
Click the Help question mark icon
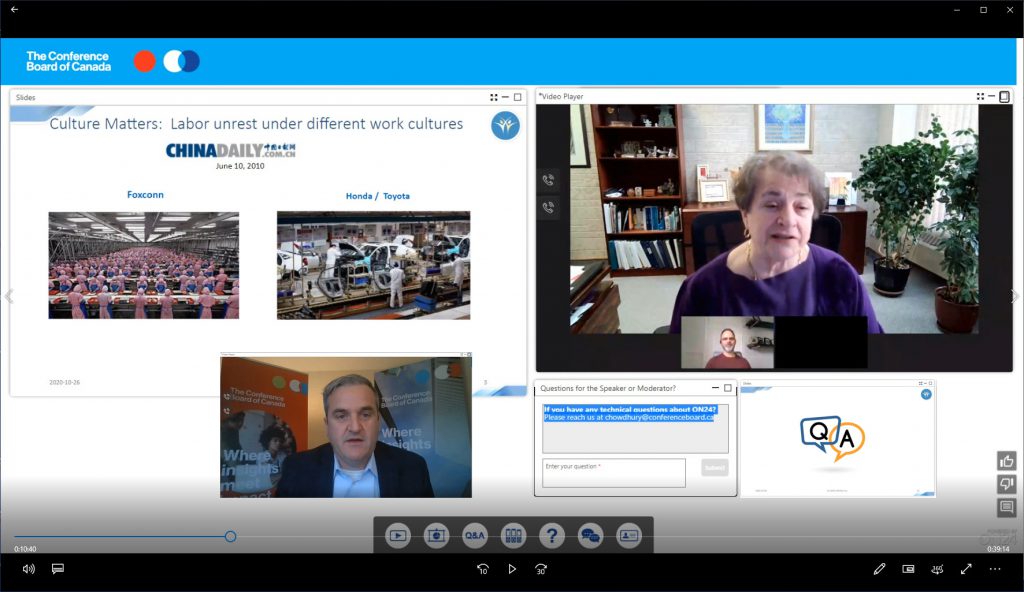point(552,536)
